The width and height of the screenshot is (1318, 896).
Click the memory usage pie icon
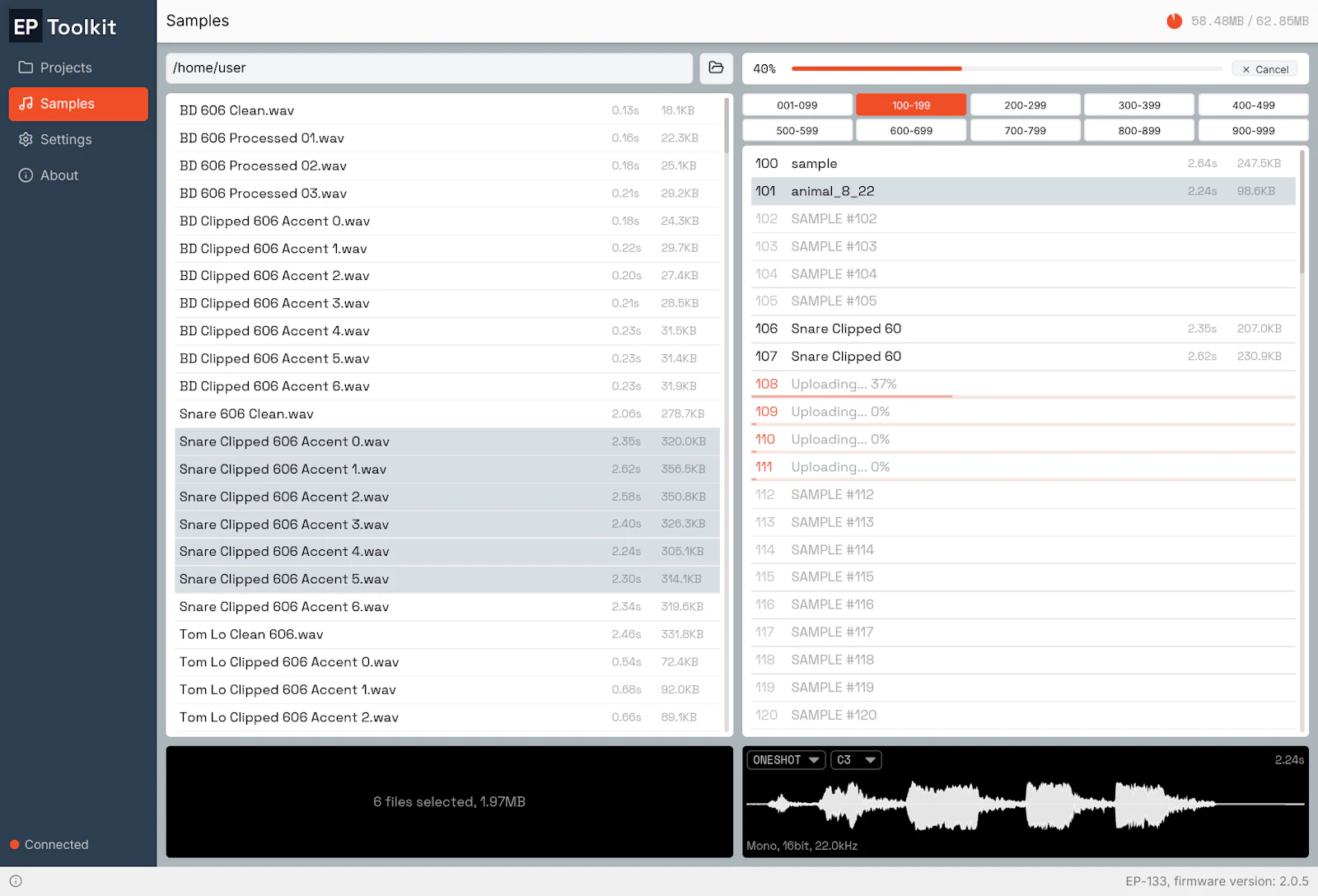1175,21
